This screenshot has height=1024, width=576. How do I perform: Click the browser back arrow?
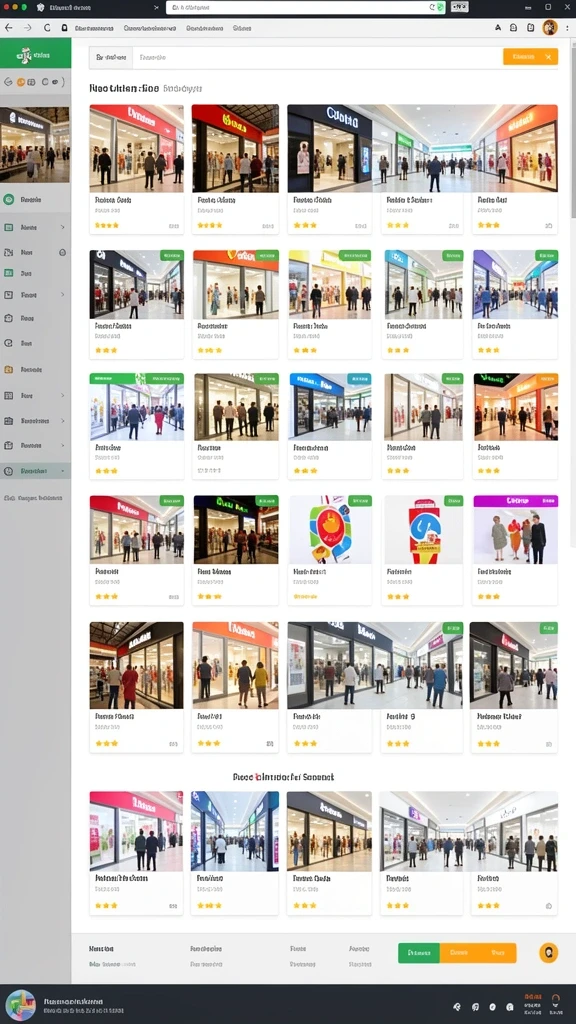(8, 28)
